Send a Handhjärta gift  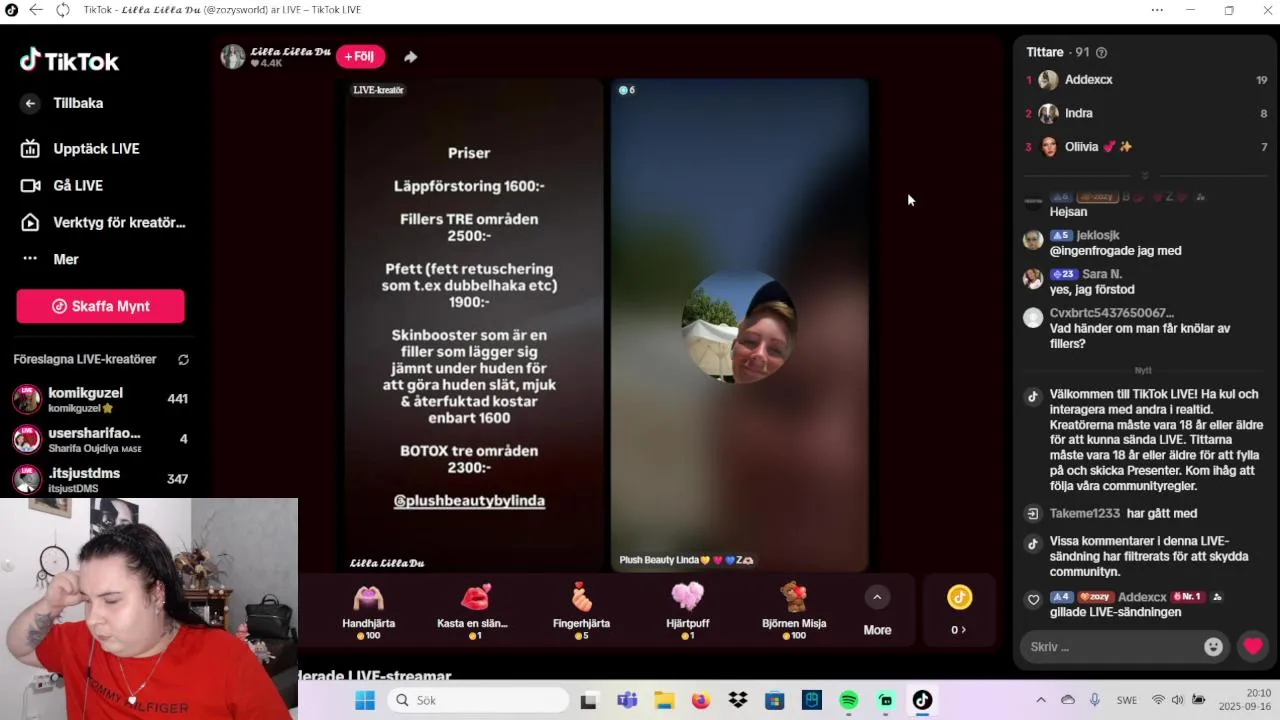pyautogui.click(x=368, y=611)
